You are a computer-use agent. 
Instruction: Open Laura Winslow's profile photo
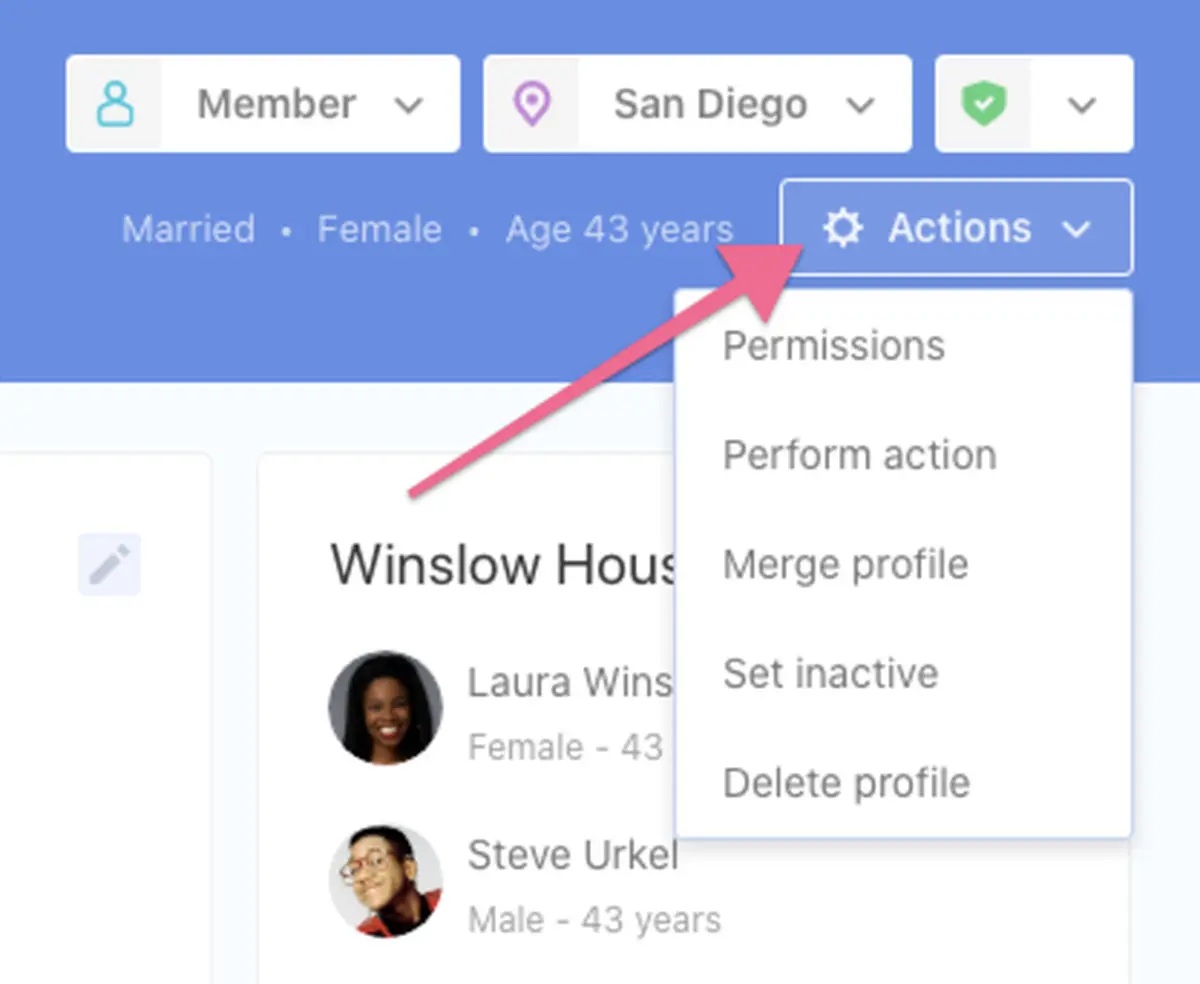[386, 708]
